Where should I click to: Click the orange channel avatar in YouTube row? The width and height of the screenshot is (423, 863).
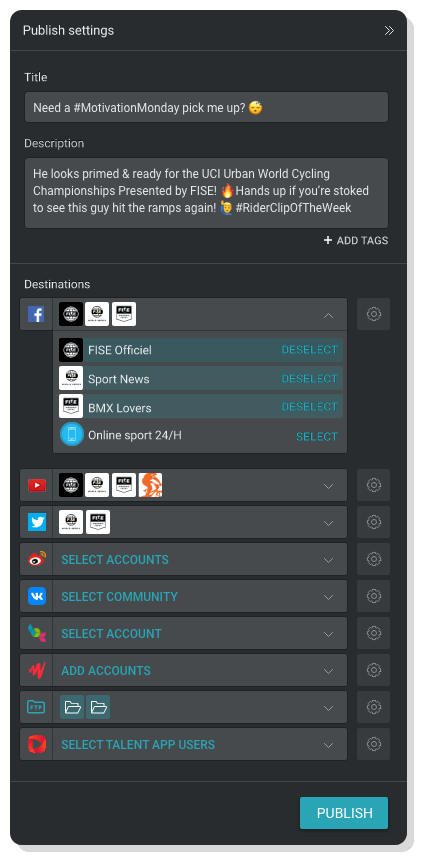[150, 485]
